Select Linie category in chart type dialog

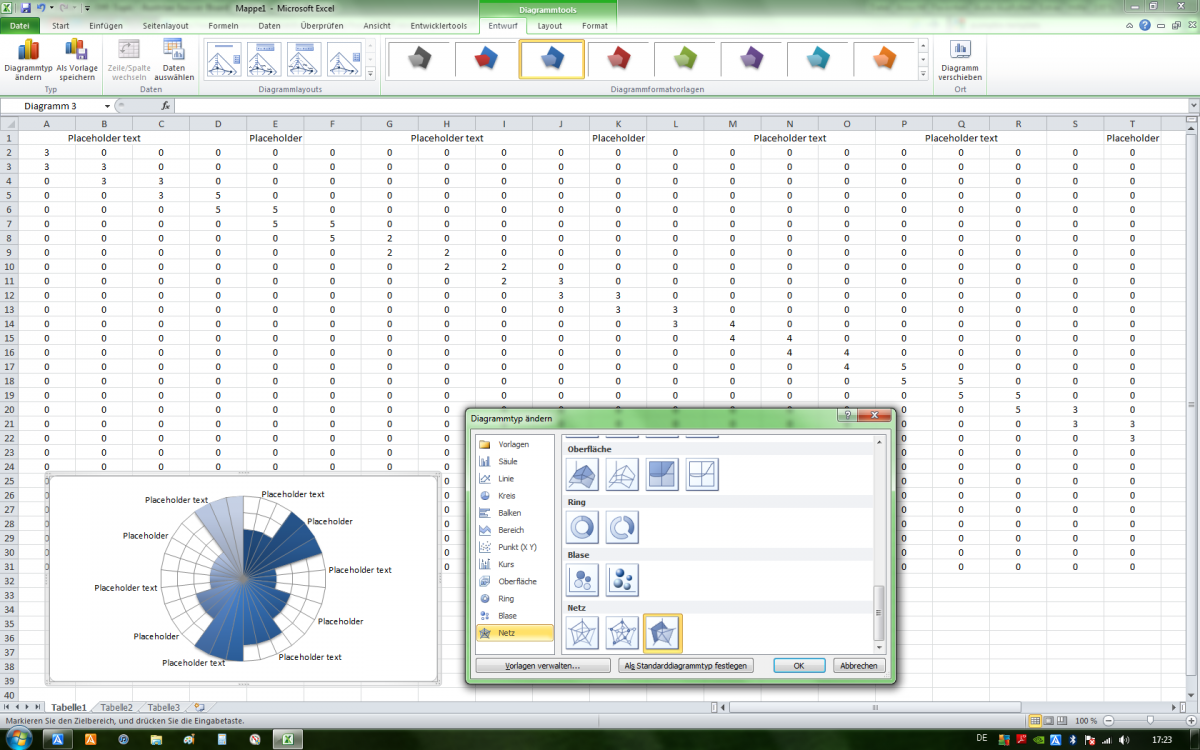coord(514,479)
